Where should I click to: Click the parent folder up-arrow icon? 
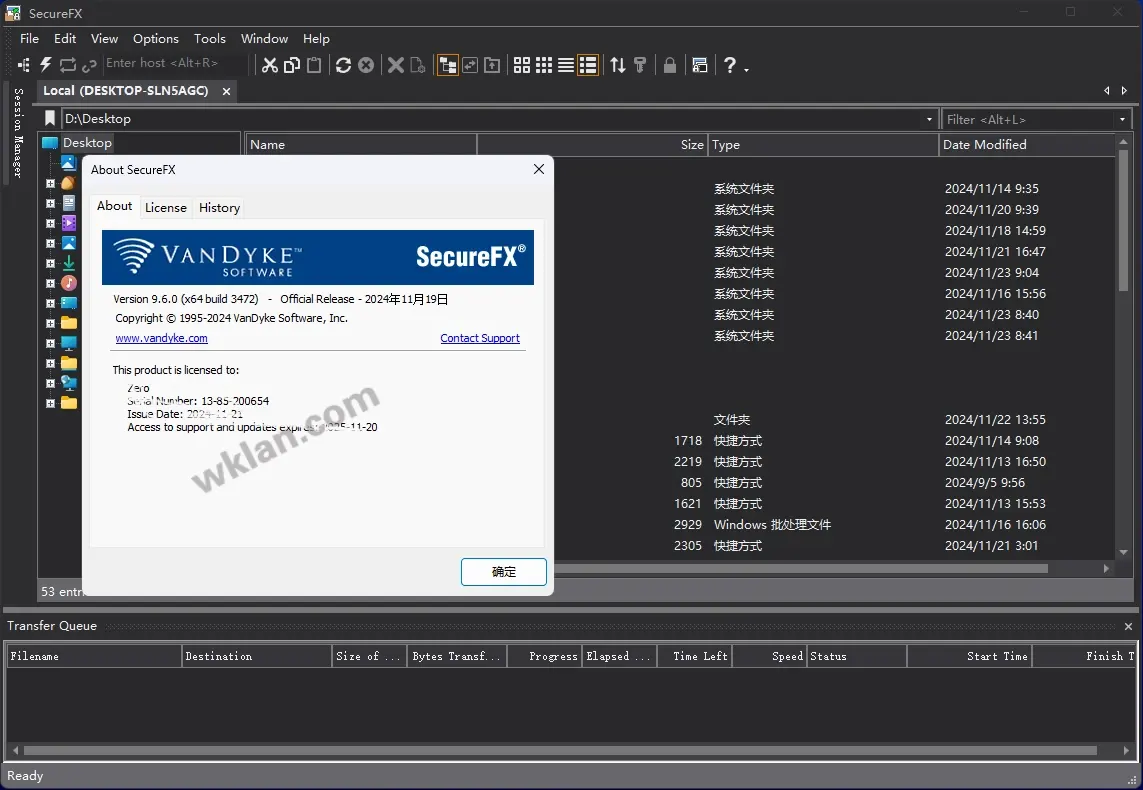[x=492, y=65]
